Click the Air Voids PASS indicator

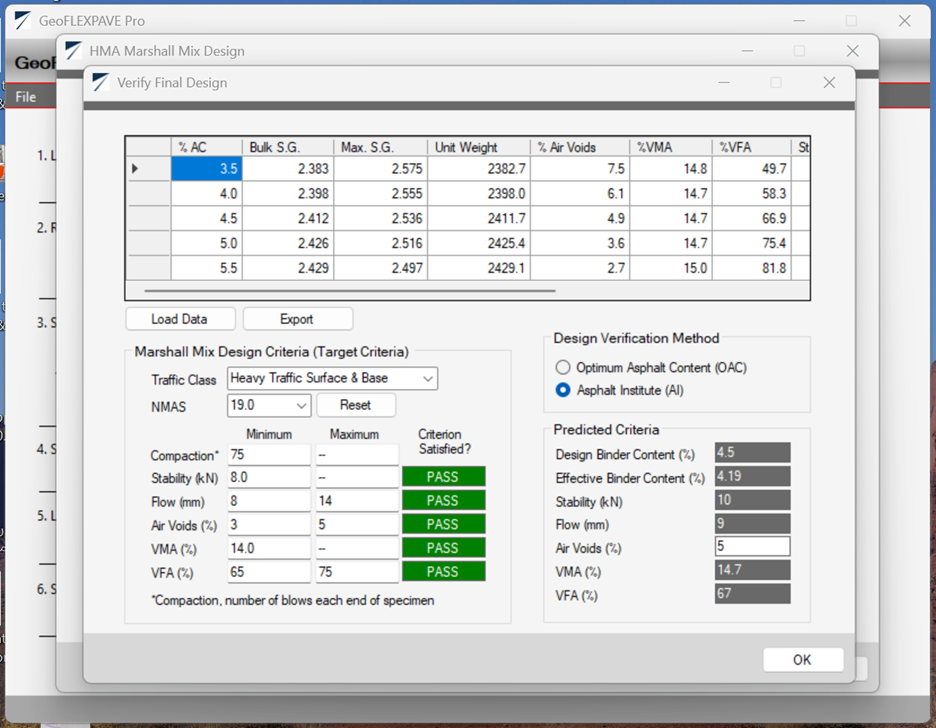pyautogui.click(x=444, y=525)
